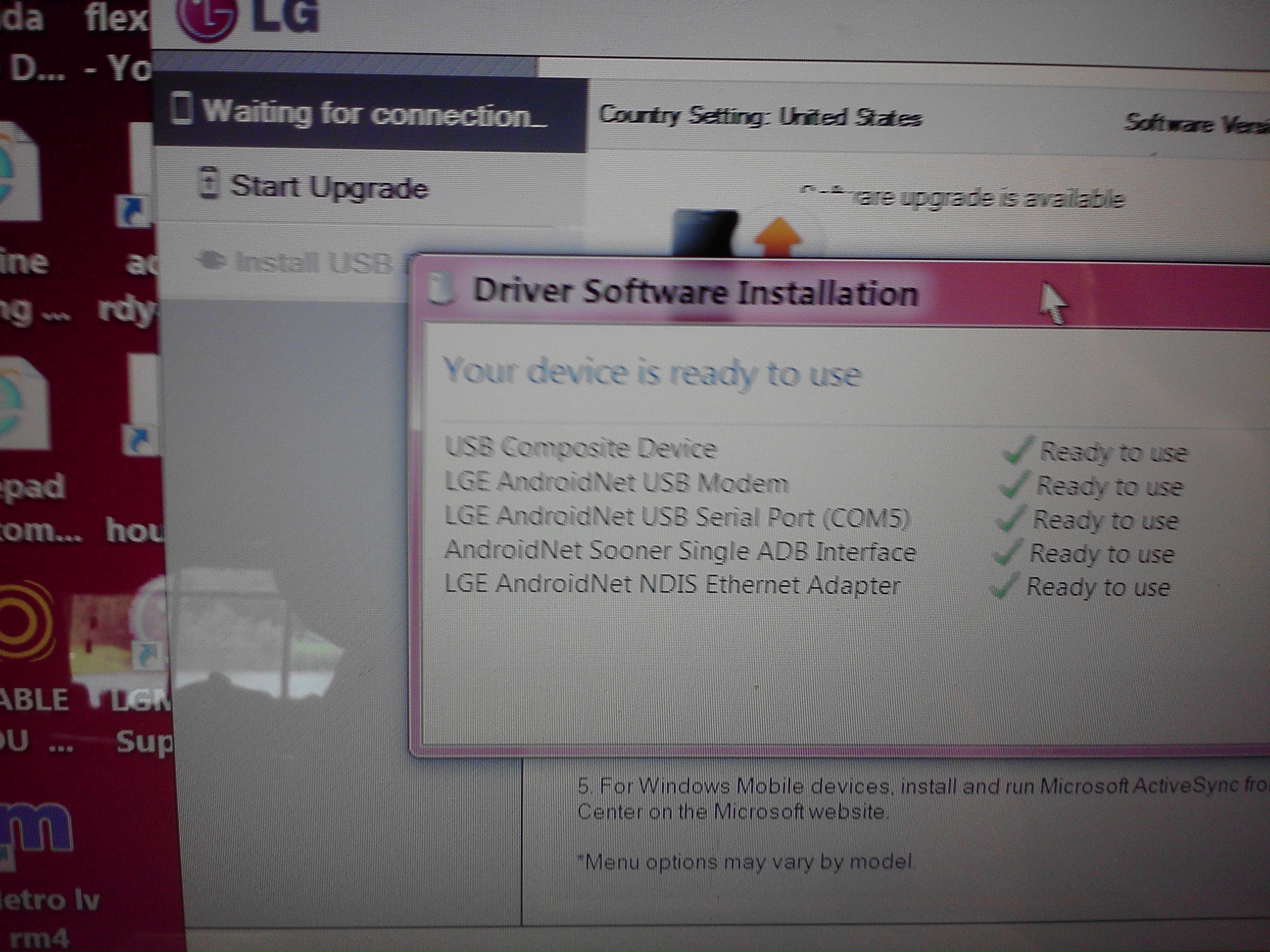Click the Windows Mobile devices ActiveSync instruction
Screen dimensions: 1270x952
pyautogui.click(x=923, y=798)
